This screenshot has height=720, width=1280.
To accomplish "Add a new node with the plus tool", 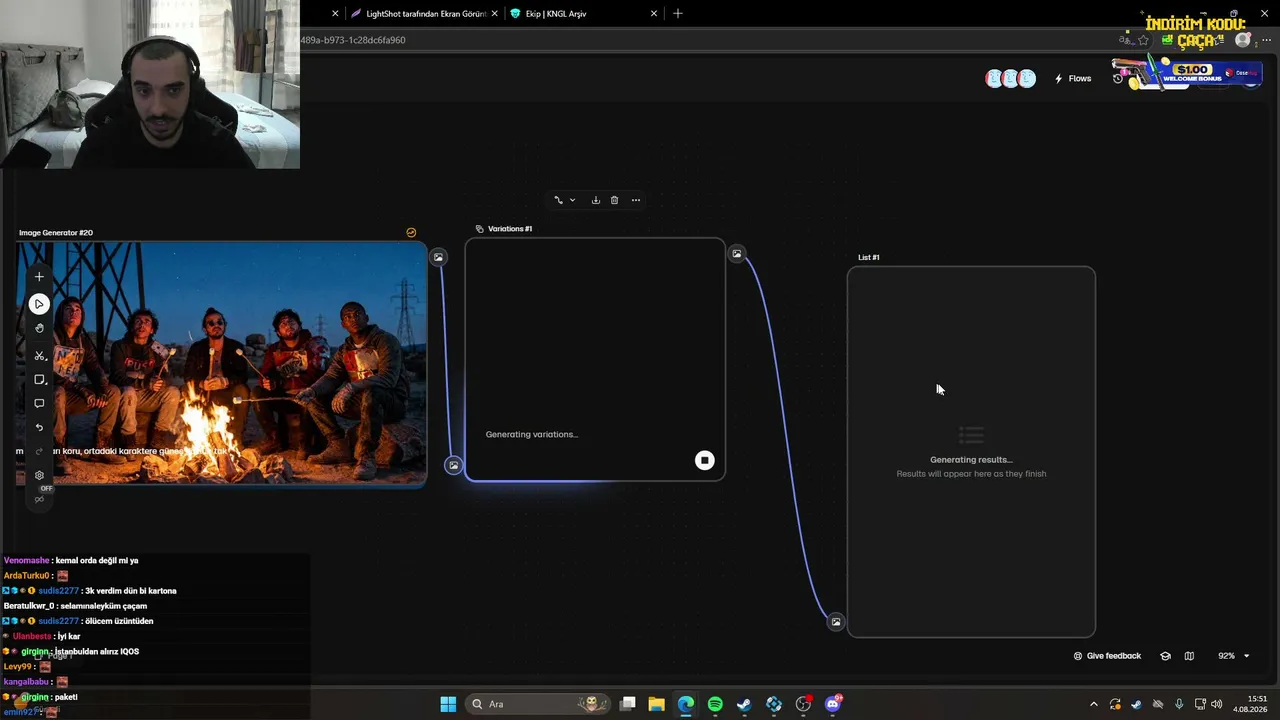I will (39, 277).
